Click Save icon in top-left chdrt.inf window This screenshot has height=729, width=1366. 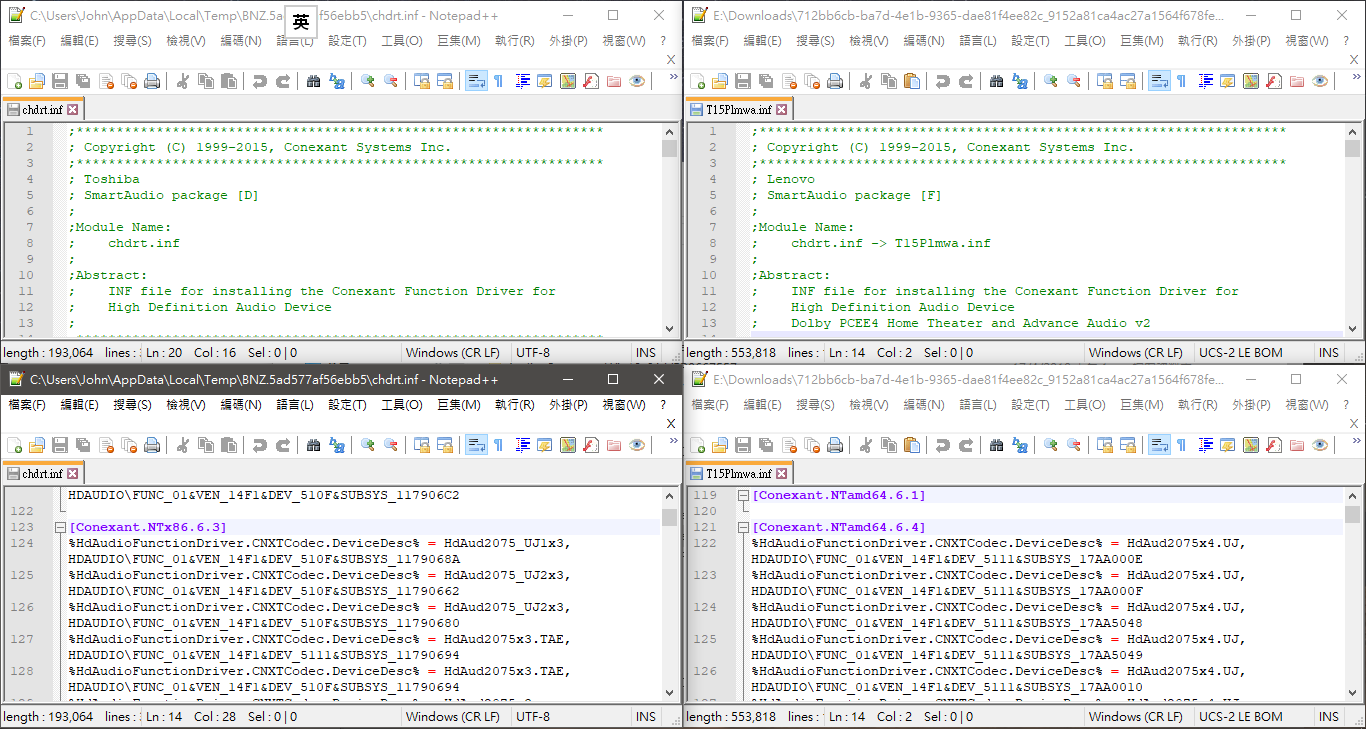point(60,81)
